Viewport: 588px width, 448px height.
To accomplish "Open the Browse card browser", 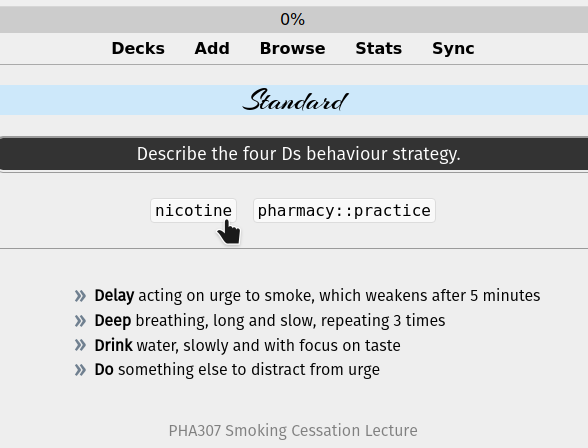I will pyautogui.click(x=292, y=48).
